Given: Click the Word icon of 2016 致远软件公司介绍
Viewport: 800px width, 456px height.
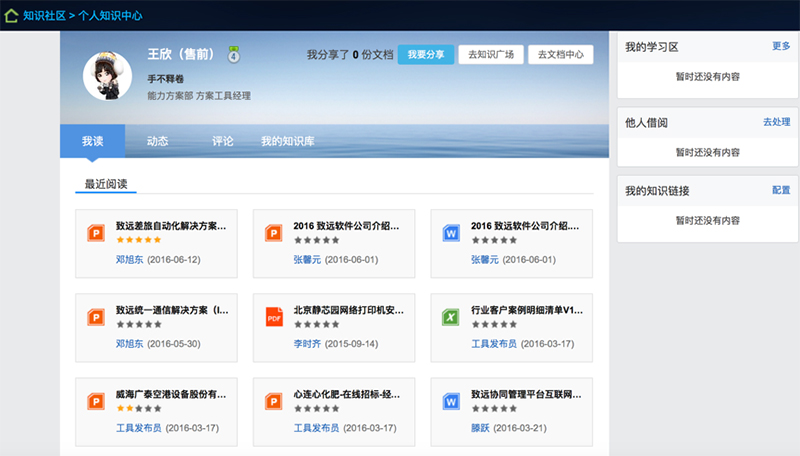Looking at the screenshot, I should 451,233.
